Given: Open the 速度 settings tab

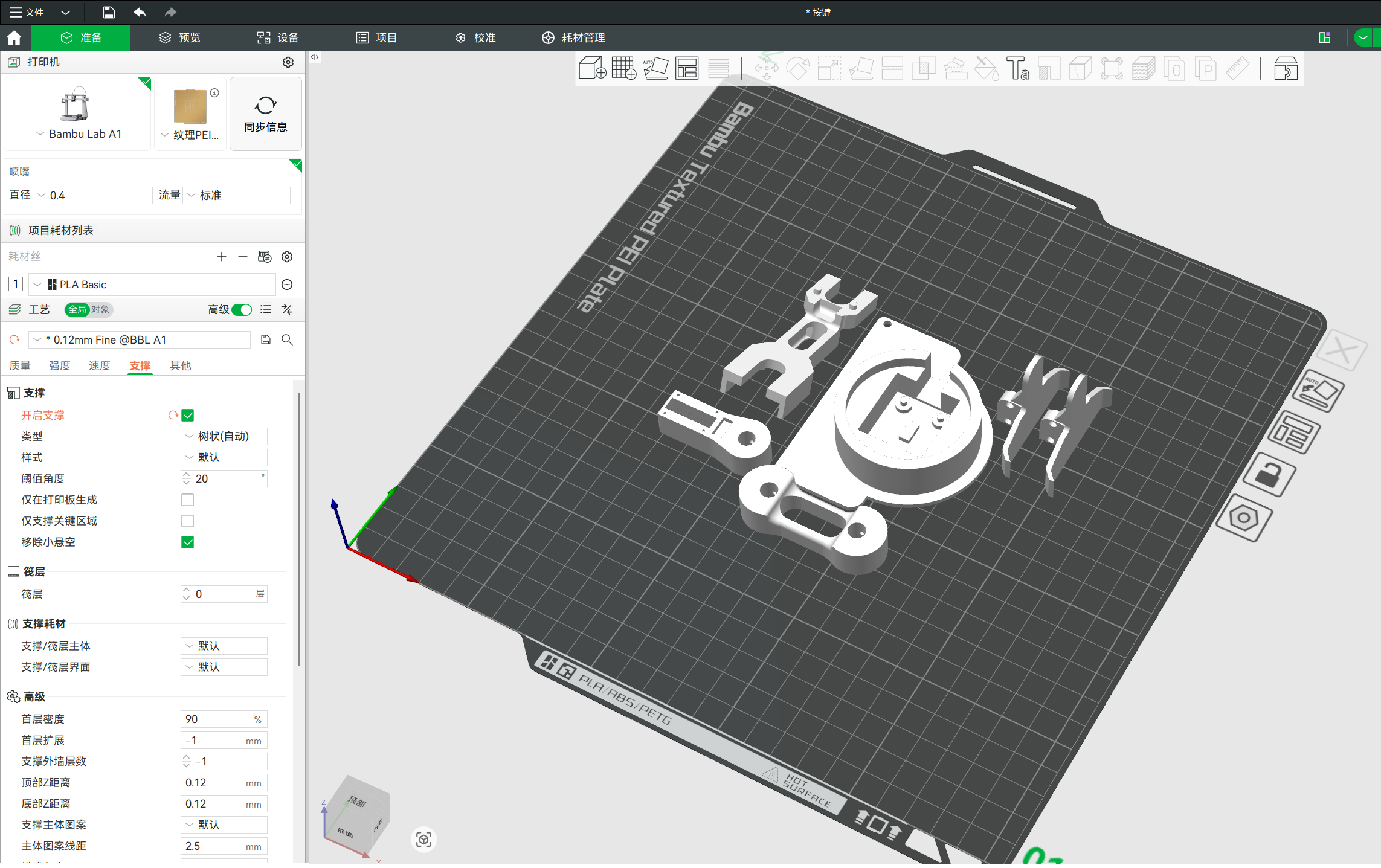Looking at the screenshot, I should coord(100,366).
